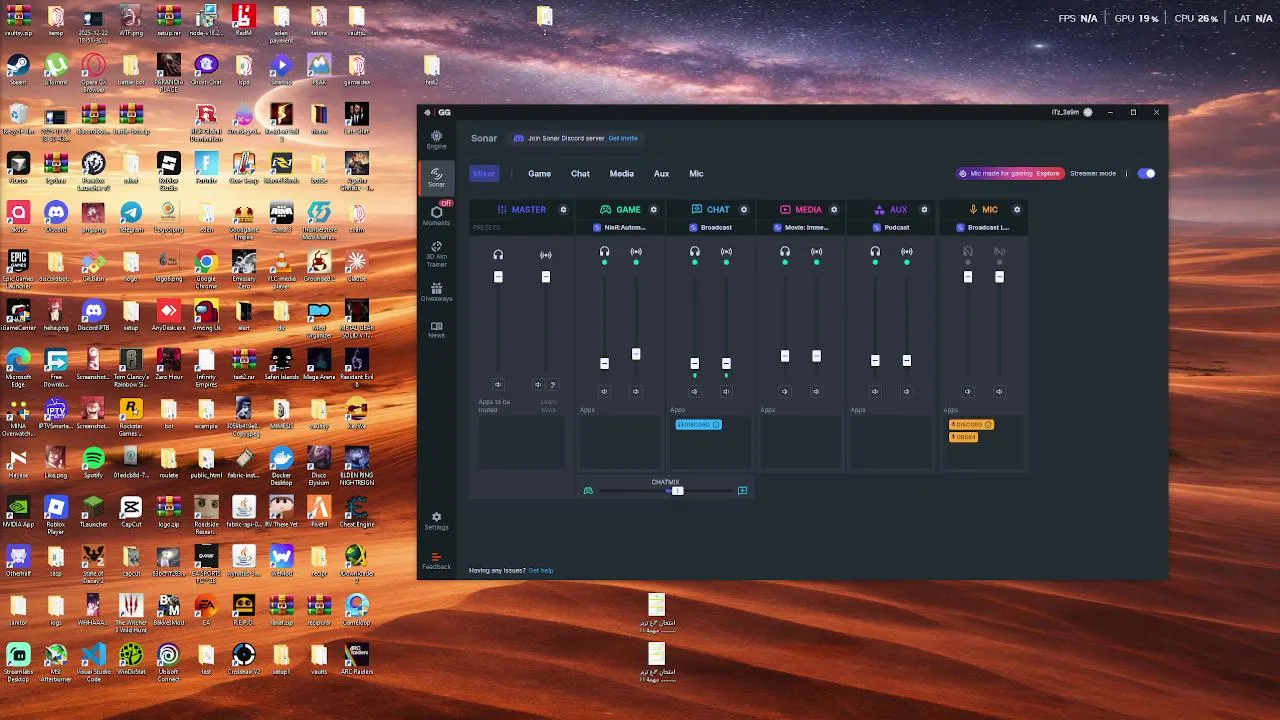Open Steam desktop shortcut

[18, 70]
